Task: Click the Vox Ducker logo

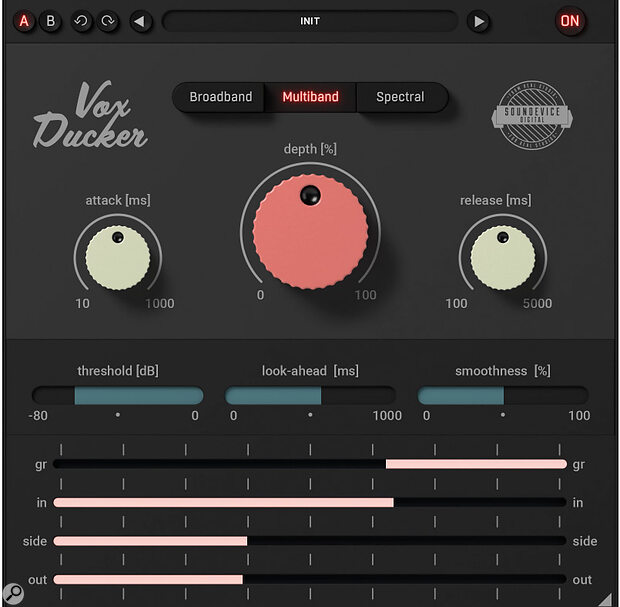Action: pyautogui.click(x=90, y=115)
